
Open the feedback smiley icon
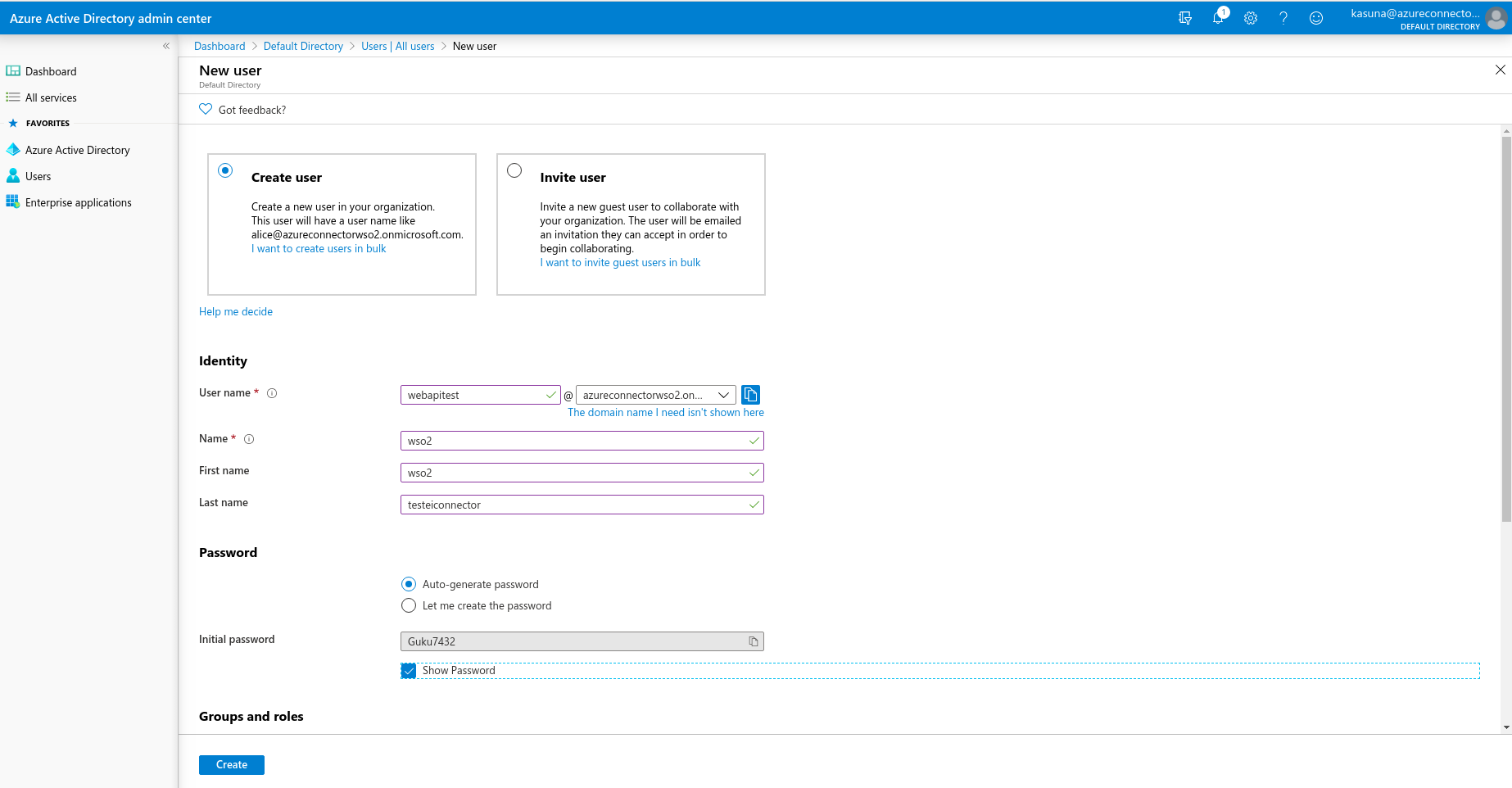(x=1315, y=17)
